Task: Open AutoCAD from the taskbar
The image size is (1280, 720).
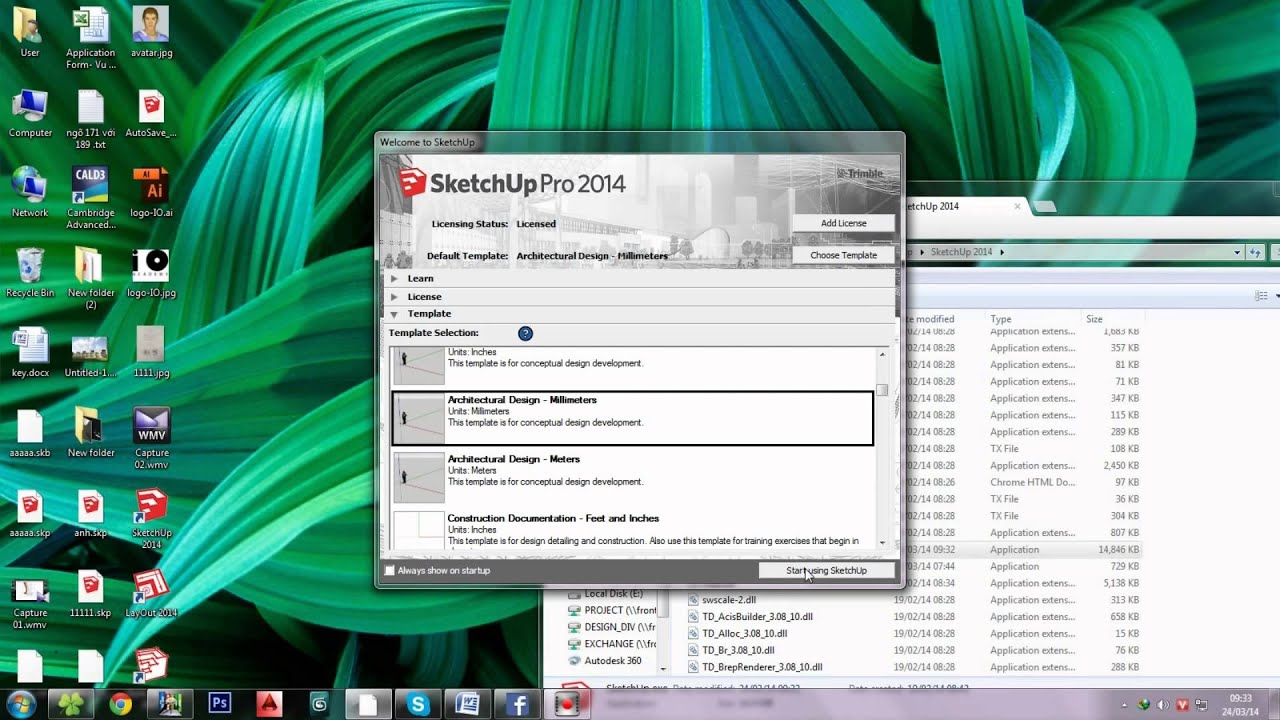Action: [x=269, y=704]
